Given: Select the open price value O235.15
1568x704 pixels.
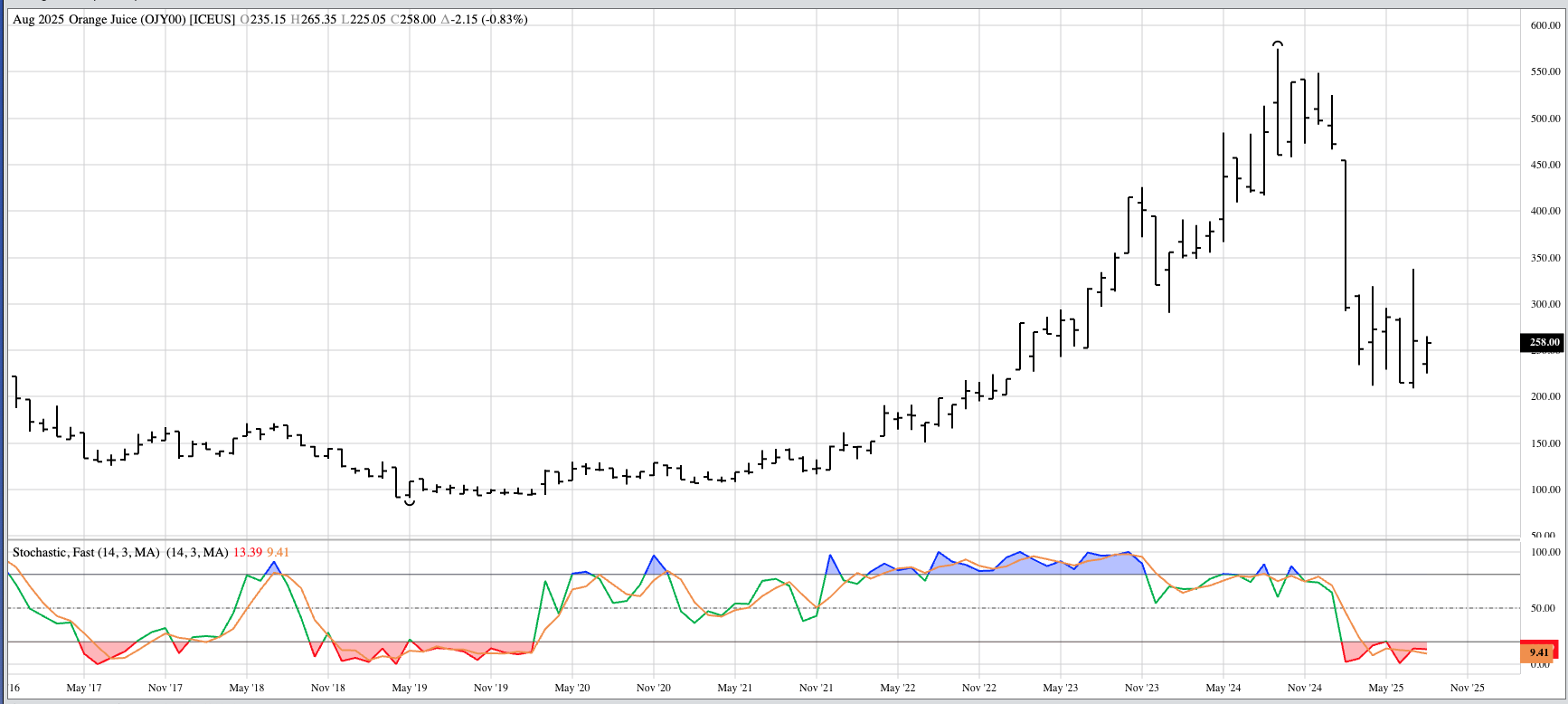Looking at the screenshot, I should click(263, 19).
